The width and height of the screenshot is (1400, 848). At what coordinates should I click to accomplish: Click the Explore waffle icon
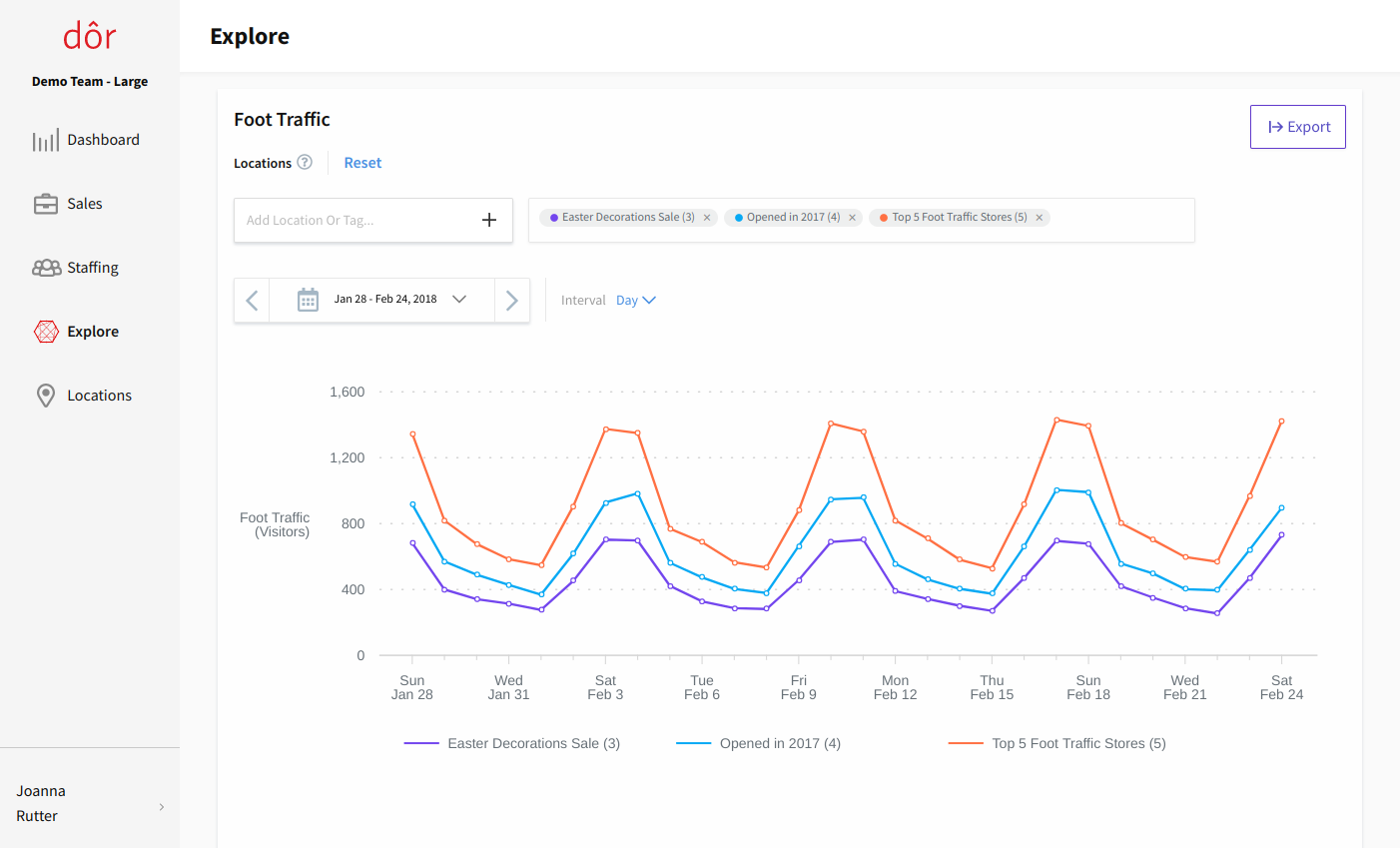[x=45, y=331]
